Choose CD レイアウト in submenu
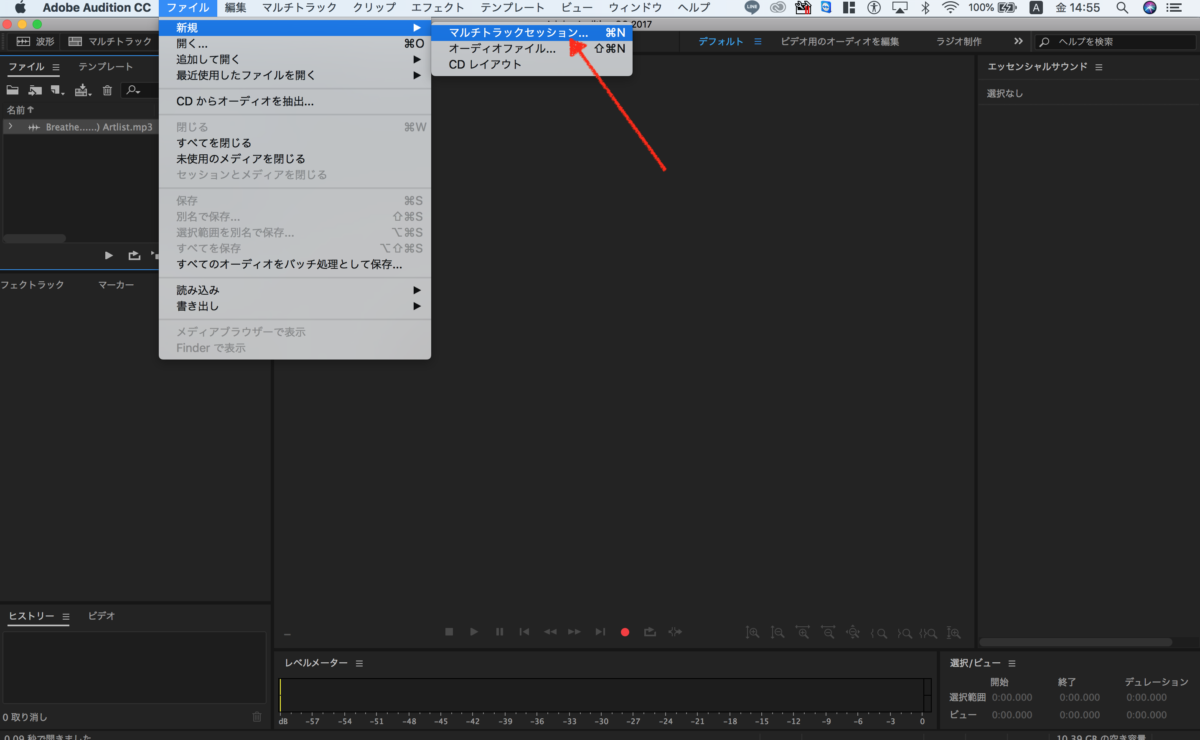The image size is (1200, 740). (531, 64)
